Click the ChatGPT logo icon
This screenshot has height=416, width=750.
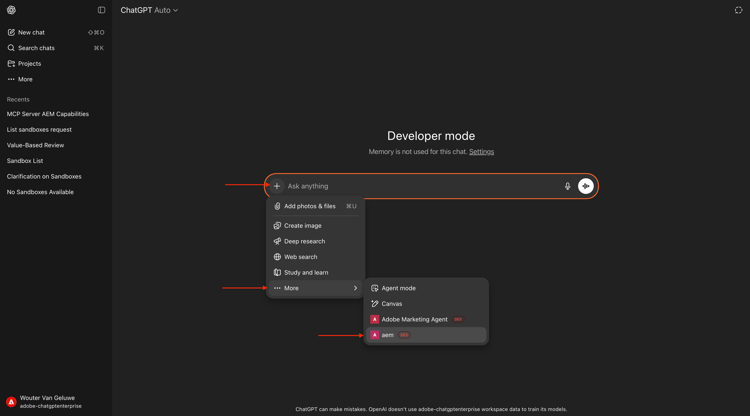coord(11,10)
